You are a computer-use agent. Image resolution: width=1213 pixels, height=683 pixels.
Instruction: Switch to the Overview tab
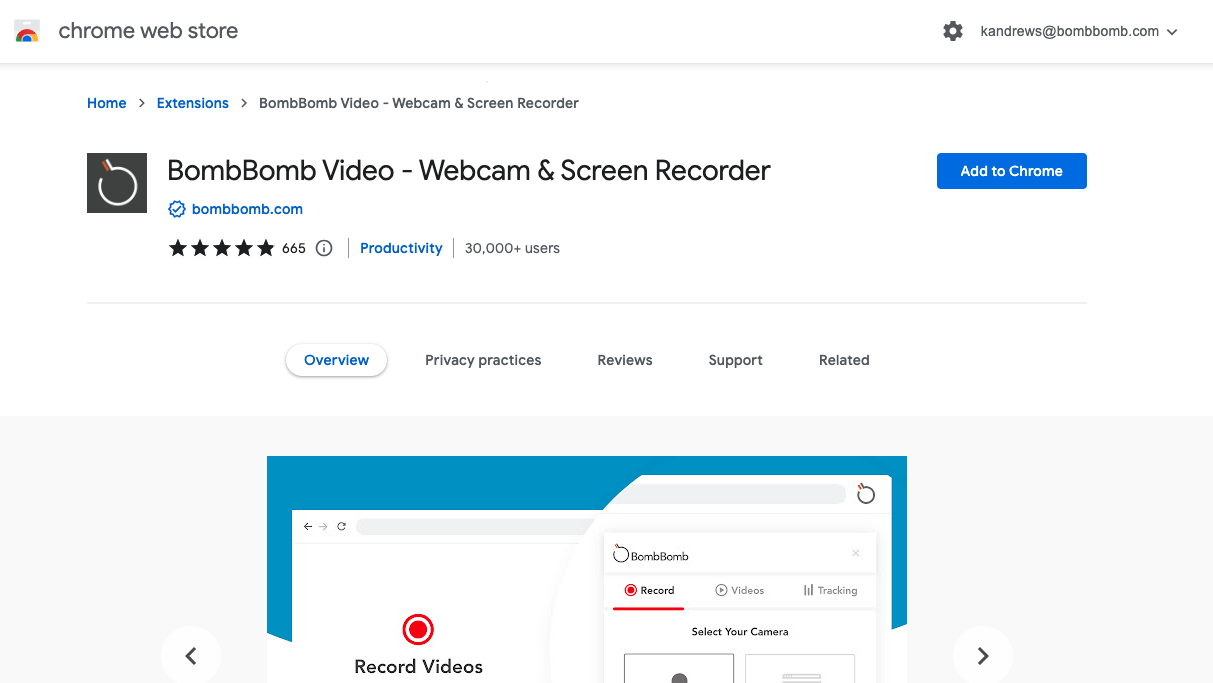coord(336,360)
